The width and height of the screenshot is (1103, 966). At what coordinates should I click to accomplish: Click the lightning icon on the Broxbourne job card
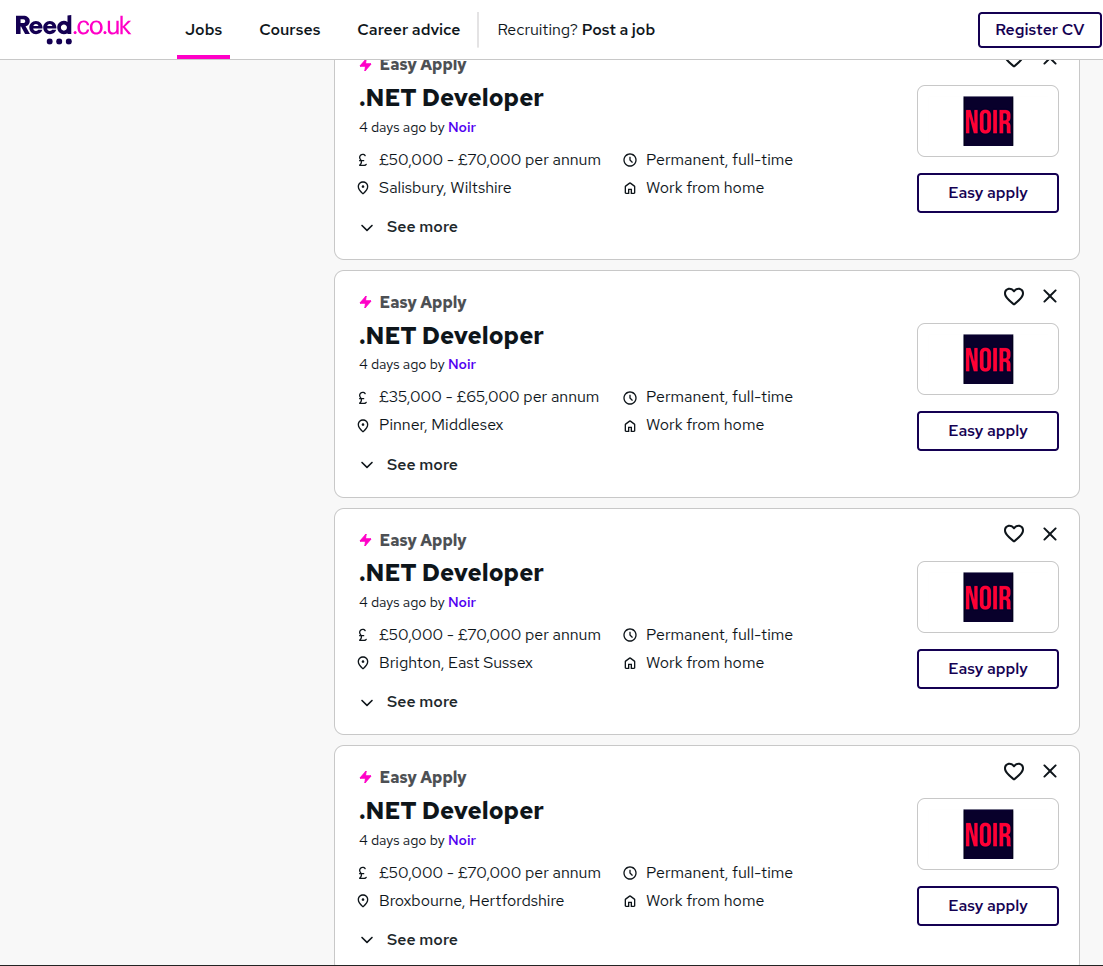tap(366, 777)
